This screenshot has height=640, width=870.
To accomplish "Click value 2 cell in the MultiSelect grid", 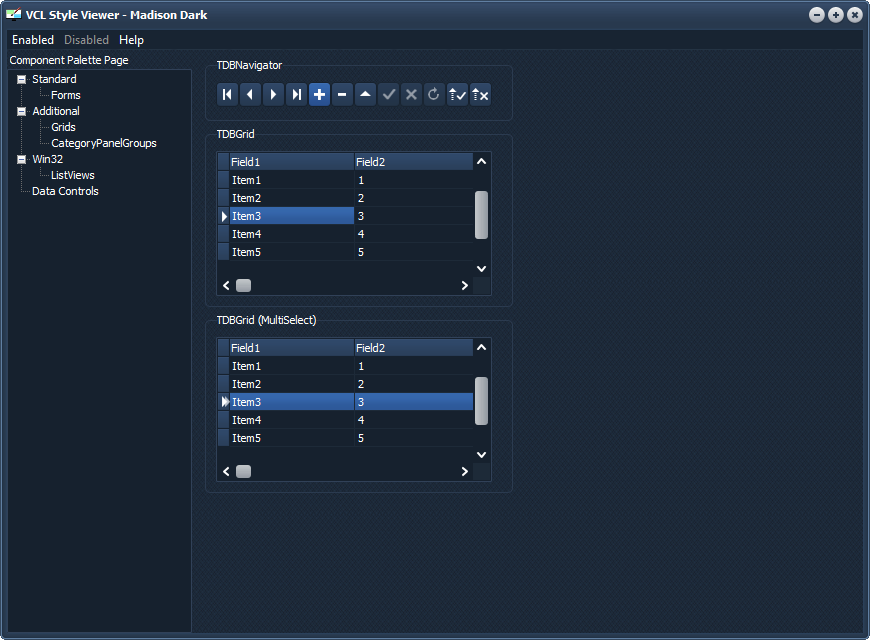I will [414, 384].
